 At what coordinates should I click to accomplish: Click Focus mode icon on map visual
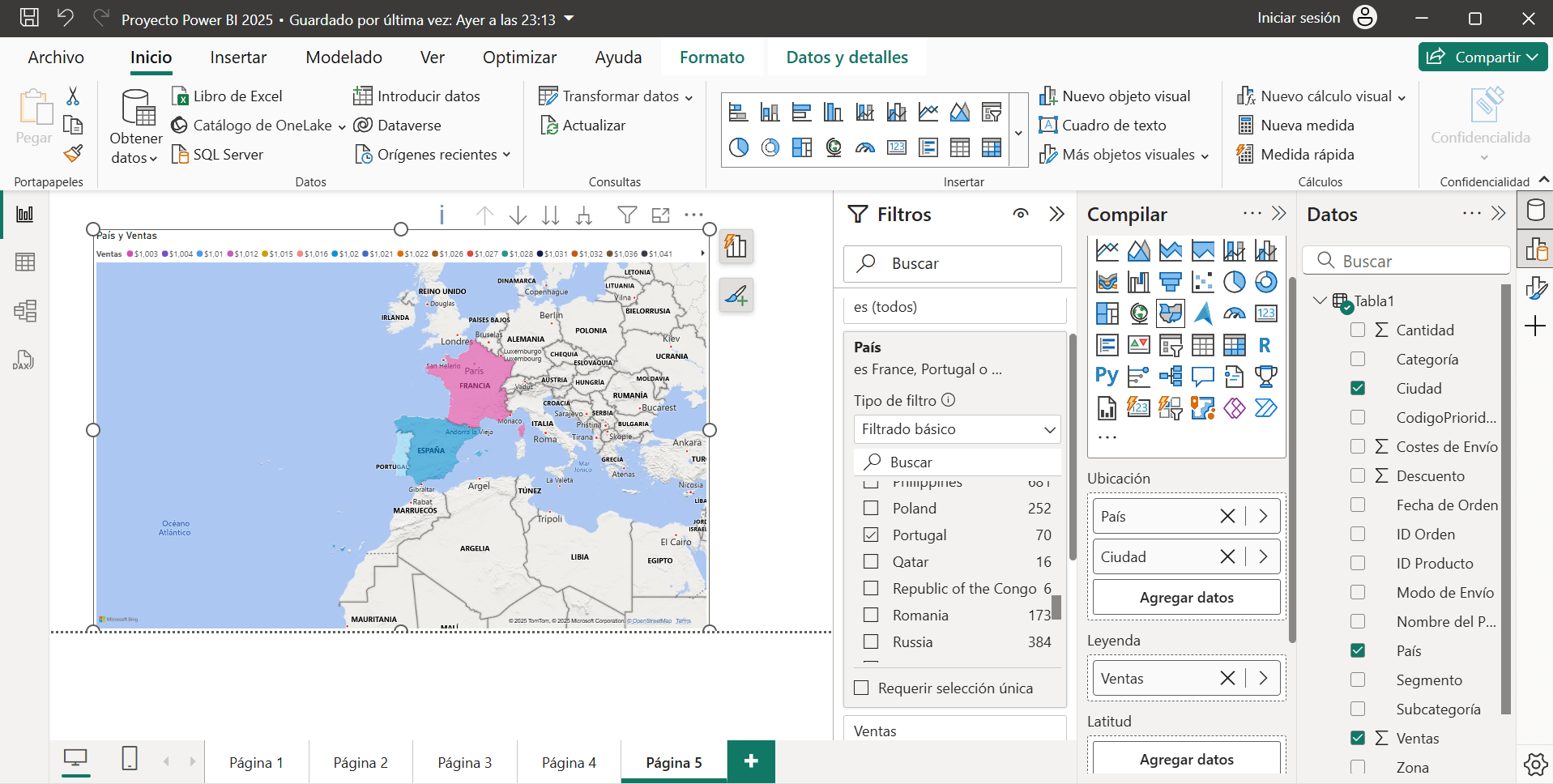click(x=661, y=215)
